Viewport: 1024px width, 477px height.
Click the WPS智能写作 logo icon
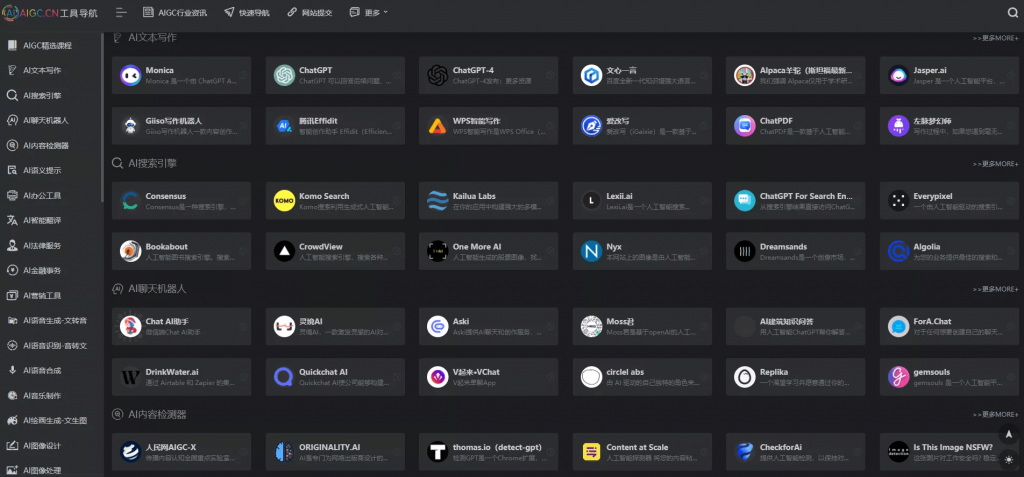[x=437, y=126]
